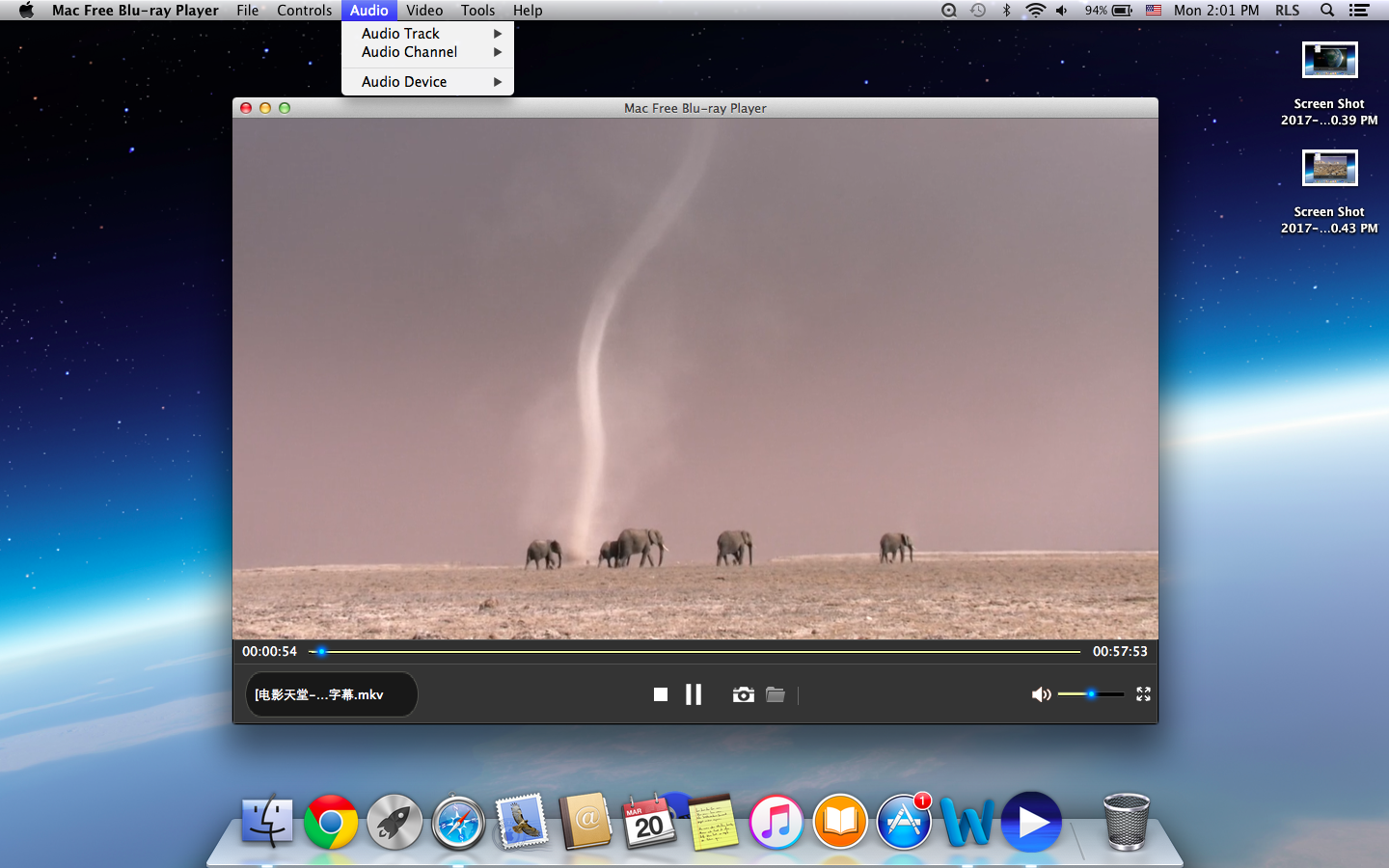The image size is (1389, 868).
Task: Mute audio with the speaker icon
Action: click(x=1042, y=694)
